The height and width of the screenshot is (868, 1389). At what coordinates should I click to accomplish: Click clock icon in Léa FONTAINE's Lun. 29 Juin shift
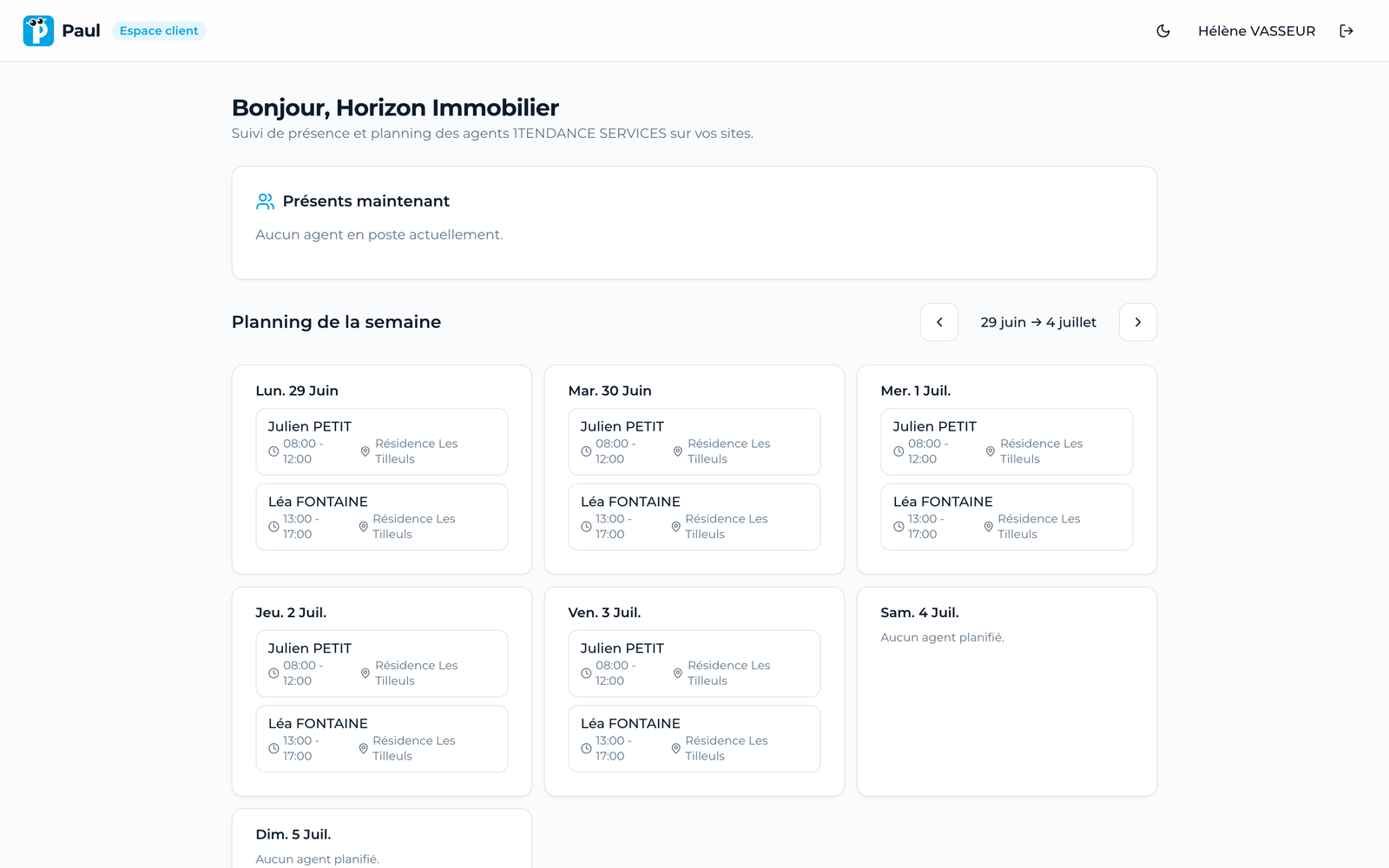click(273, 527)
